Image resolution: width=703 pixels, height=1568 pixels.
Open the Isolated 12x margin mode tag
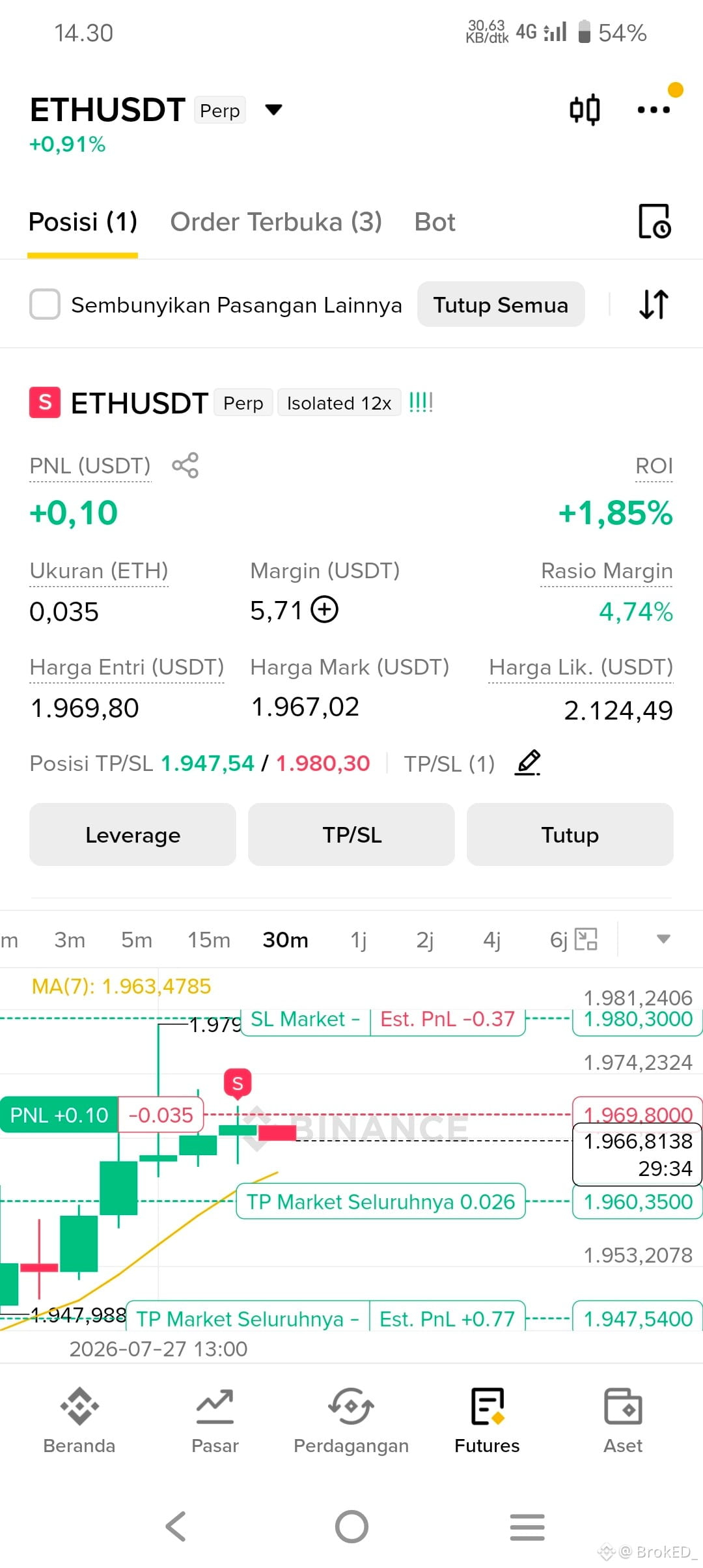point(339,403)
